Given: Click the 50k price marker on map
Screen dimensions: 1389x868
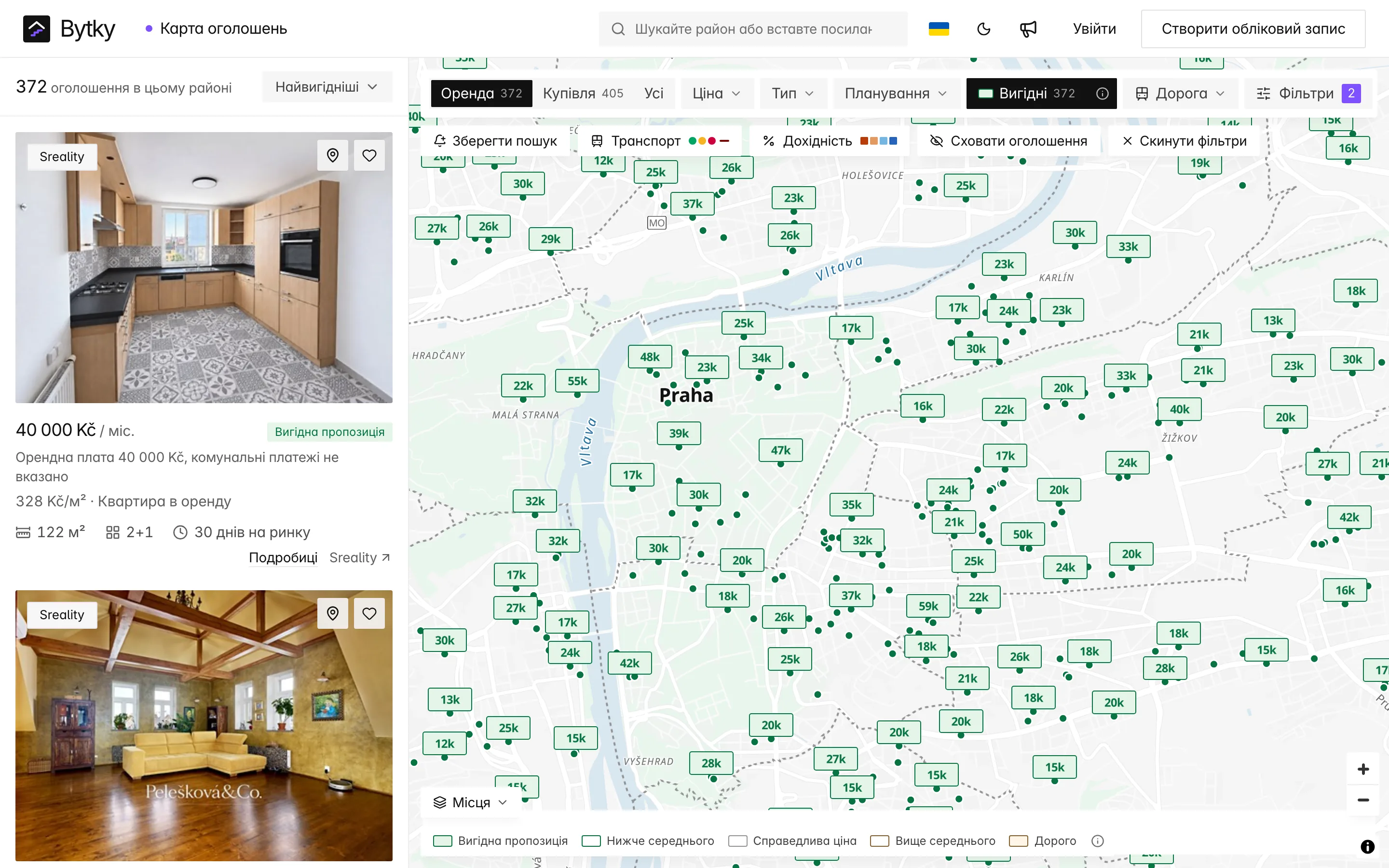Looking at the screenshot, I should tap(1023, 534).
